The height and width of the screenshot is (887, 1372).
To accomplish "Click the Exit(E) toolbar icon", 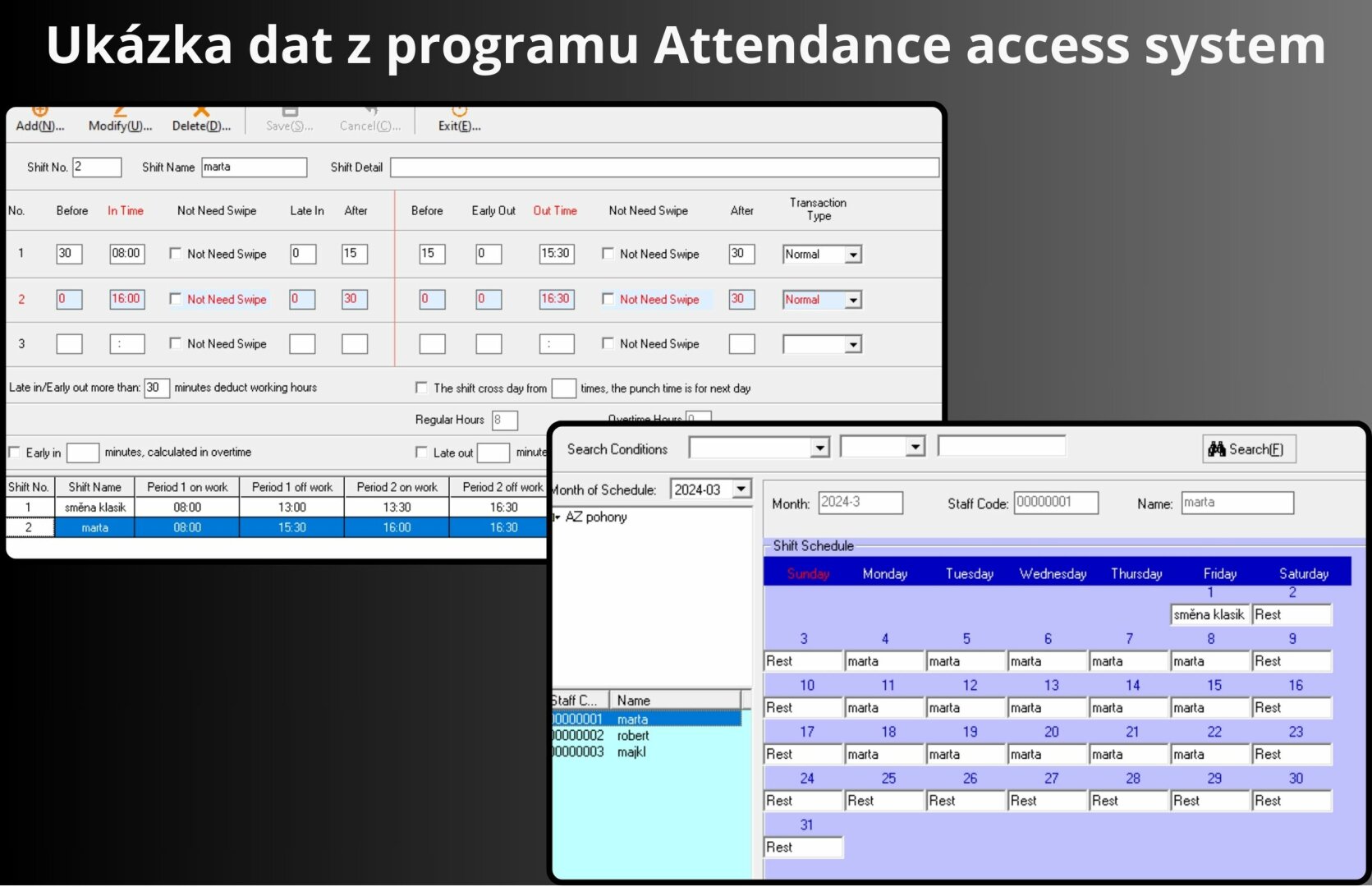I will coord(459,119).
